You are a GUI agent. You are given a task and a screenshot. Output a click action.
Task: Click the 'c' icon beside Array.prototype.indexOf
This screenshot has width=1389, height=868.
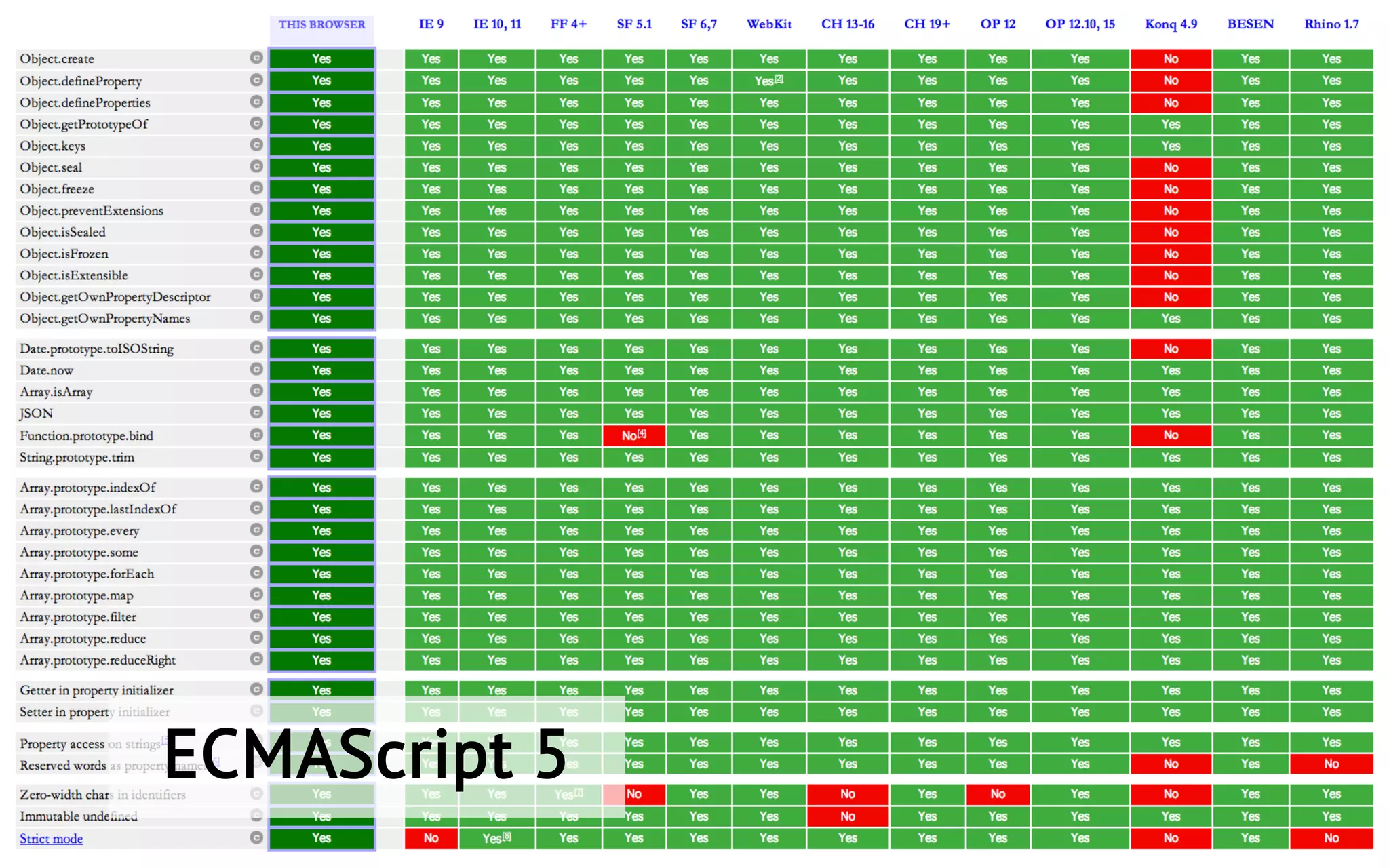coord(256,487)
